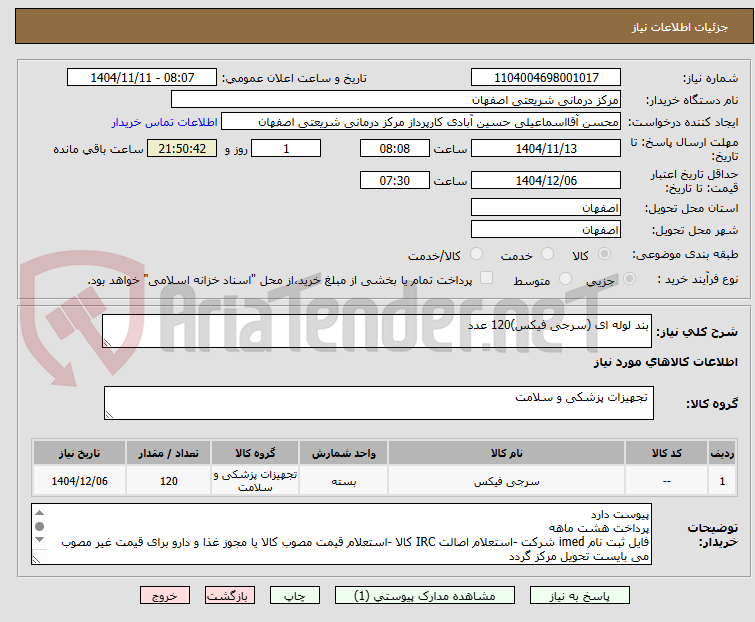Click the کد کالا column header
Screen dimensions: 755x622
pyautogui.click(x=666, y=453)
